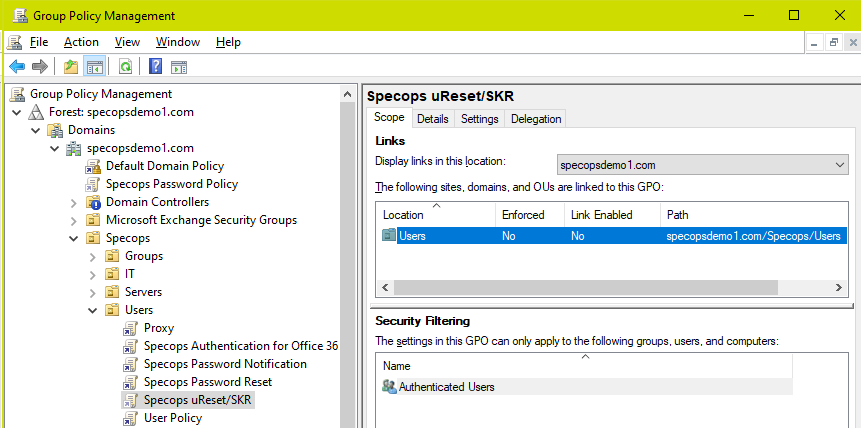The image size is (861, 428).
Task: Click Microsoft Exchange Security Groups OU icon
Action: point(93,220)
